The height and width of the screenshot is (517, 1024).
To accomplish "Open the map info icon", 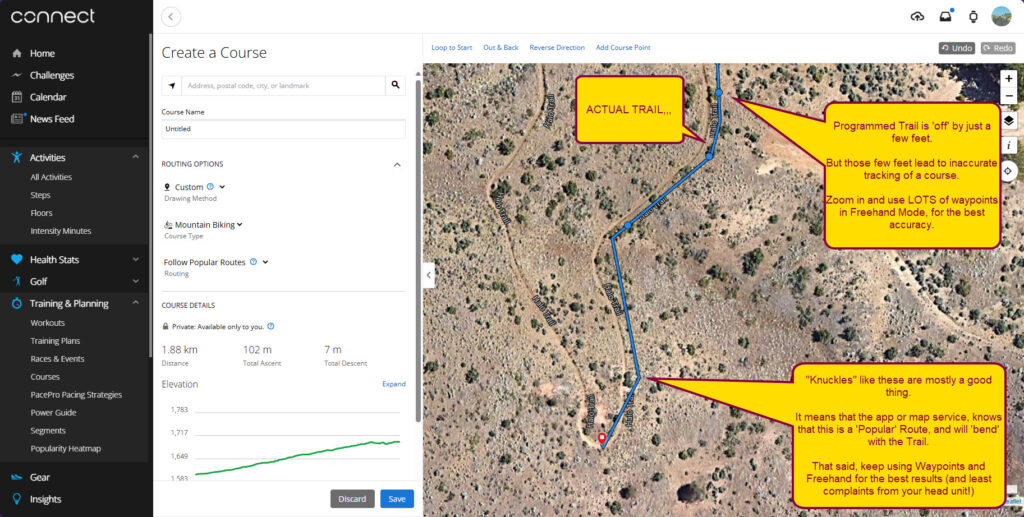I will [x=1009, y=146].
